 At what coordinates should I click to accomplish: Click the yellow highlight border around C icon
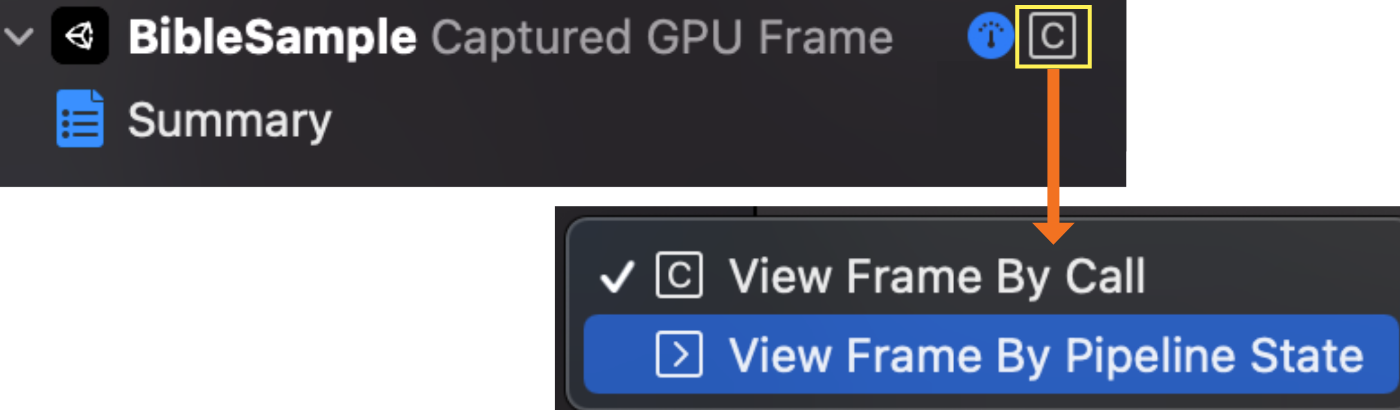coord(1052,10)
